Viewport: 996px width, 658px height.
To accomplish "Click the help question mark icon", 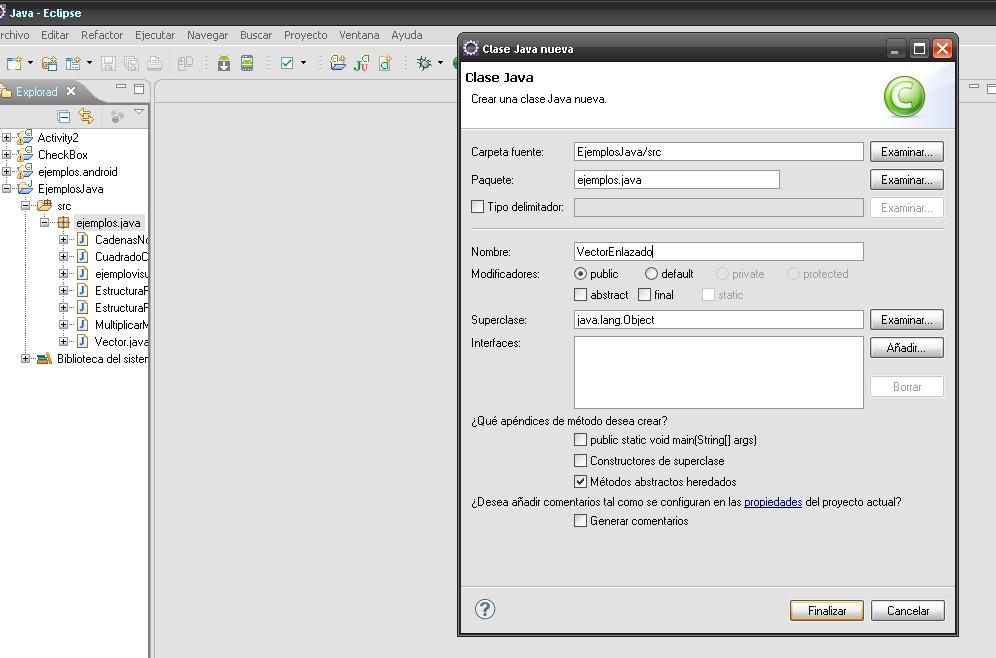I will point(485,609).
